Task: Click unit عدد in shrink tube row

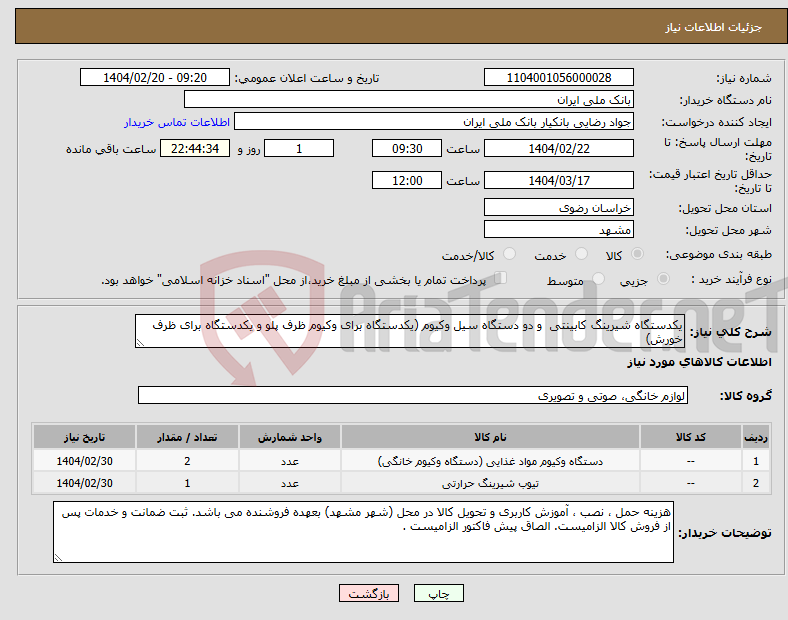Action: (x=290, y=483)
